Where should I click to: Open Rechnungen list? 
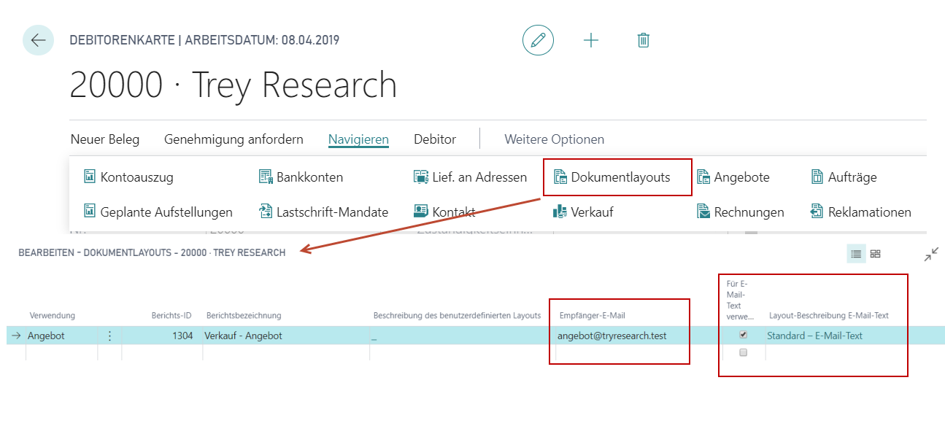740,212
